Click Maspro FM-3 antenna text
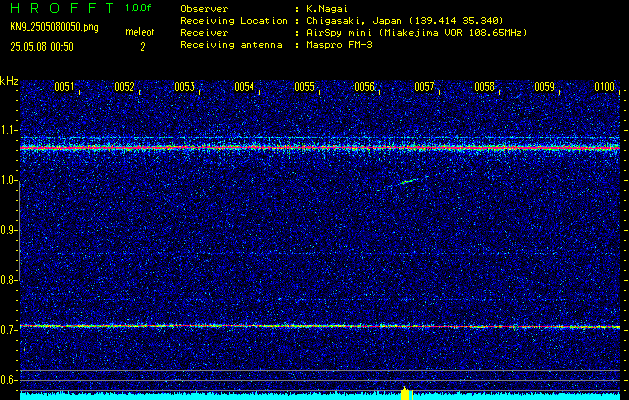Screen dimensions: 629x400 tap(339, 45)
